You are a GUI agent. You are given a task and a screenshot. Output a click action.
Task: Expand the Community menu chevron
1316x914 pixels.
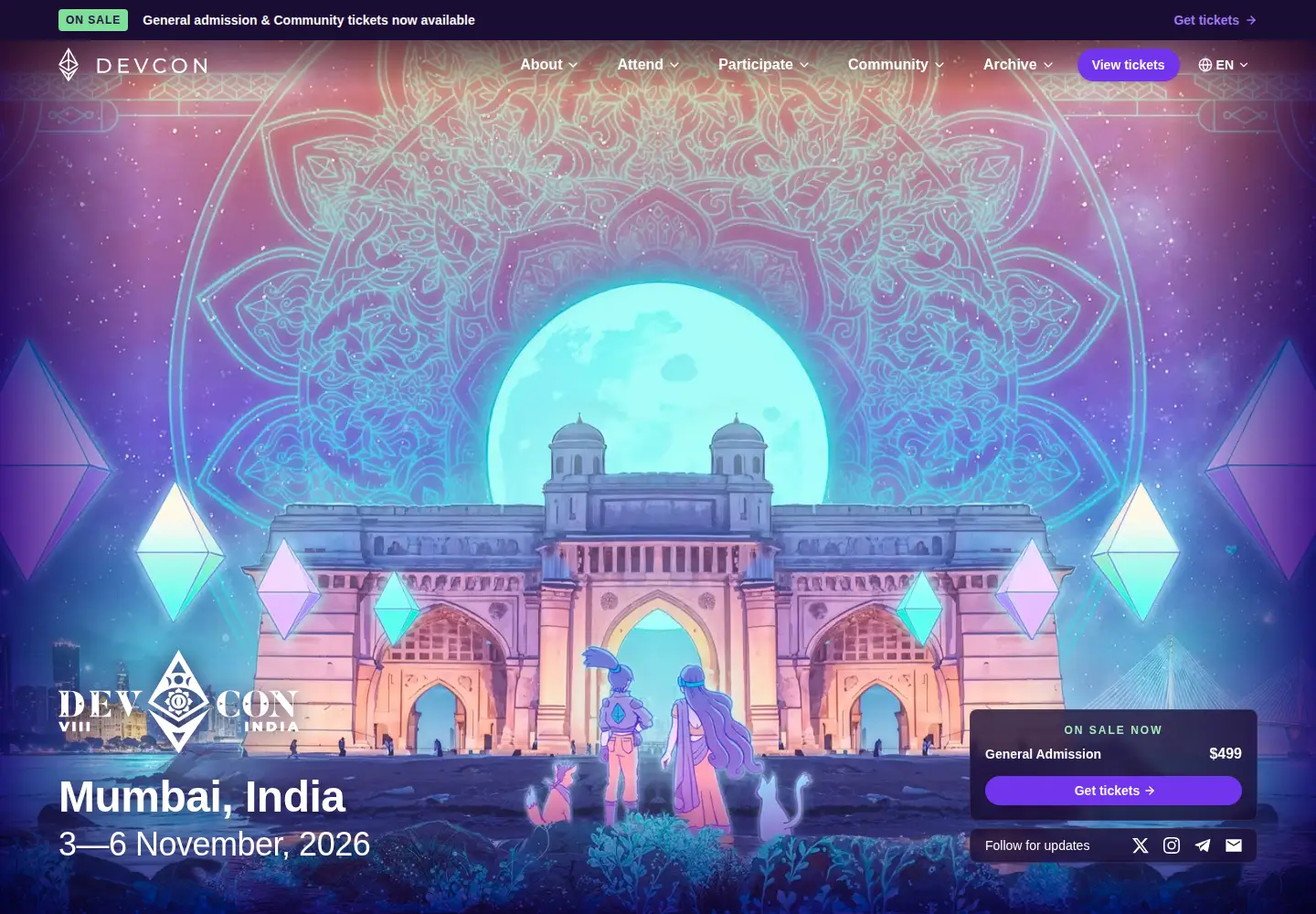[939, 65]
